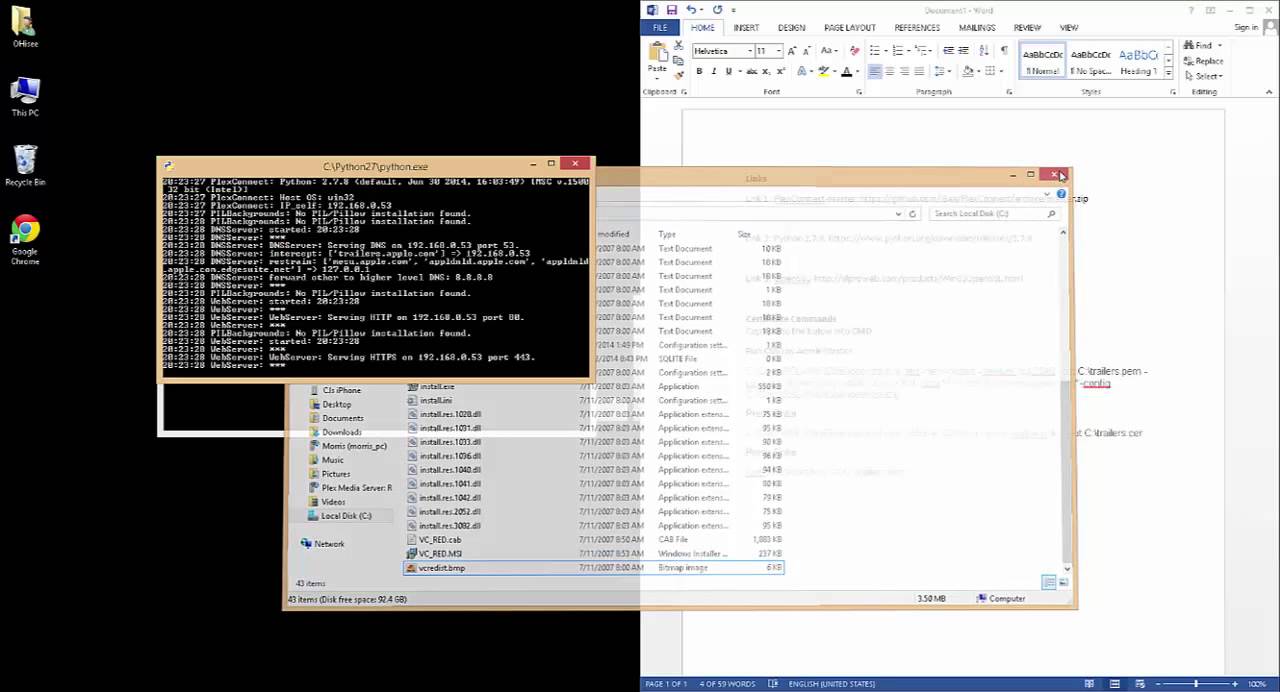
Task: Open the FILE tab in Word
Action: (660, 28)
